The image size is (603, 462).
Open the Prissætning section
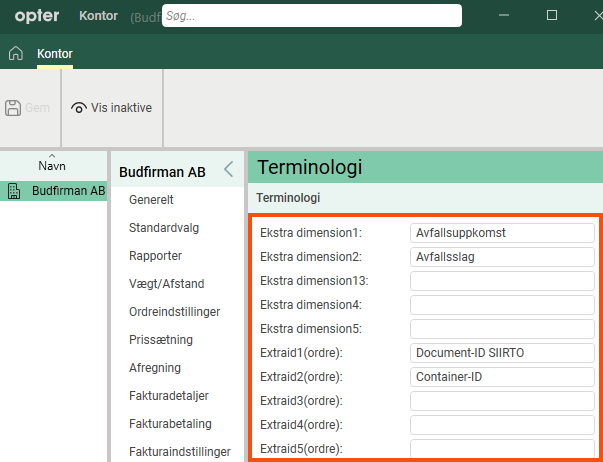pos(160,340)
